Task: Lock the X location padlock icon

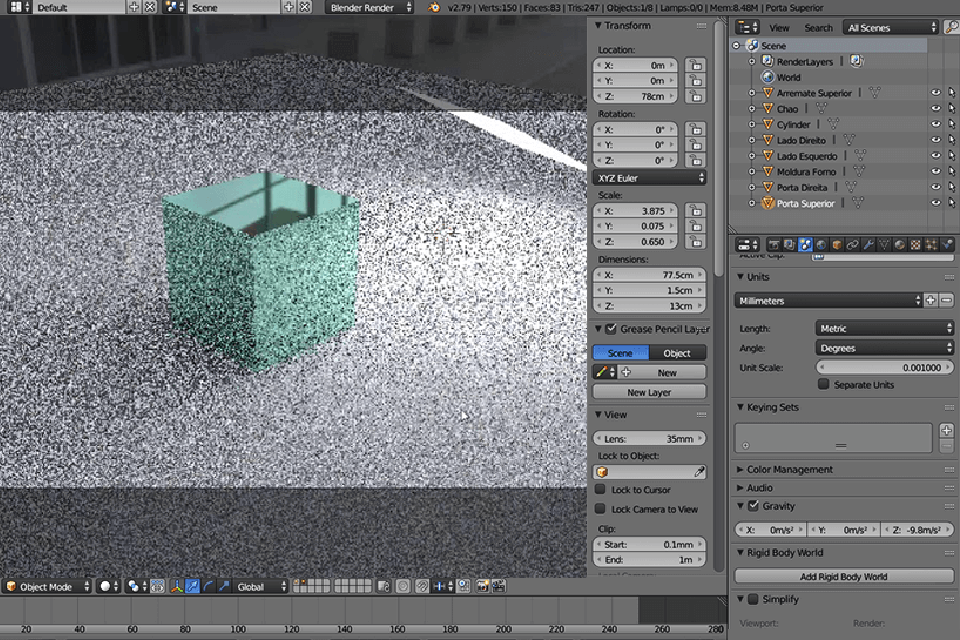Action: pyautogui.click(x=694, y=65)
